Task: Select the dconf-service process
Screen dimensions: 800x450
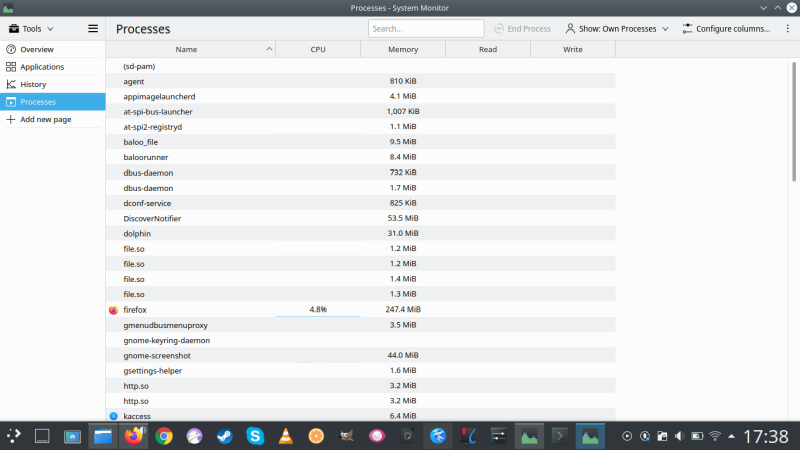Action: click(361, 203)
